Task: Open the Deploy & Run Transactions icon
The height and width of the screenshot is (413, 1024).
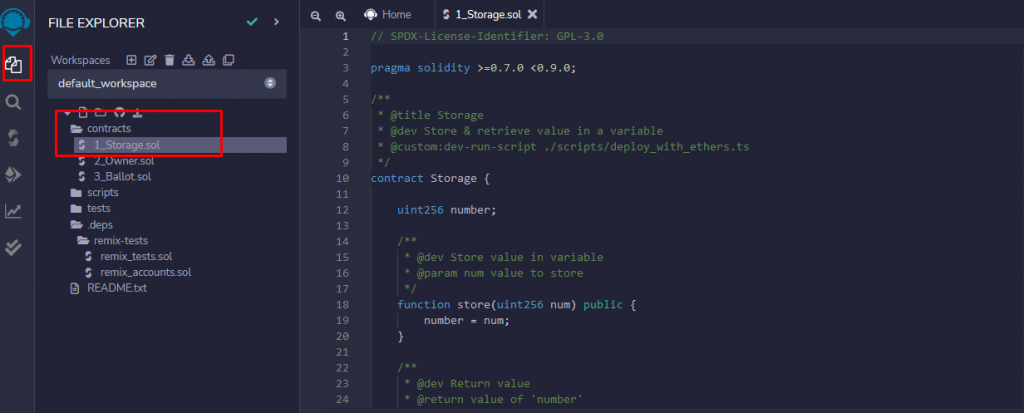Action: tap(14, 174)
